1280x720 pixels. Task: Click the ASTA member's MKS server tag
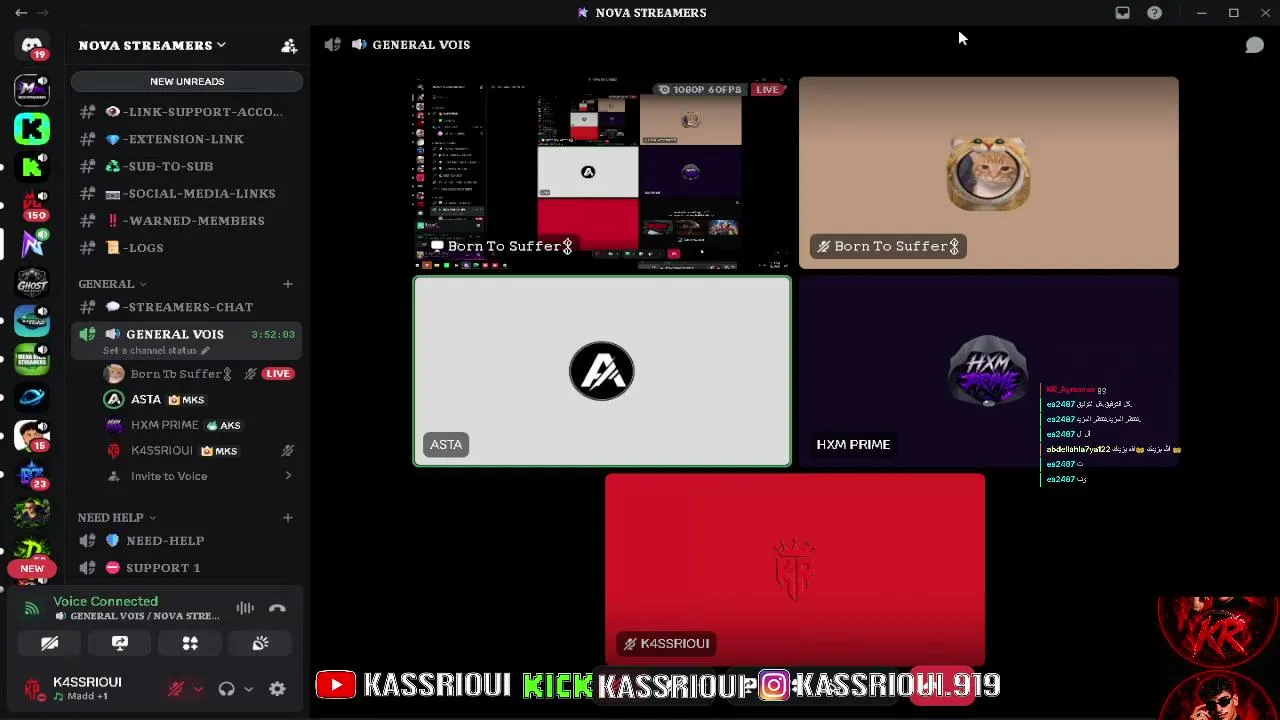[x=187, y=400]
